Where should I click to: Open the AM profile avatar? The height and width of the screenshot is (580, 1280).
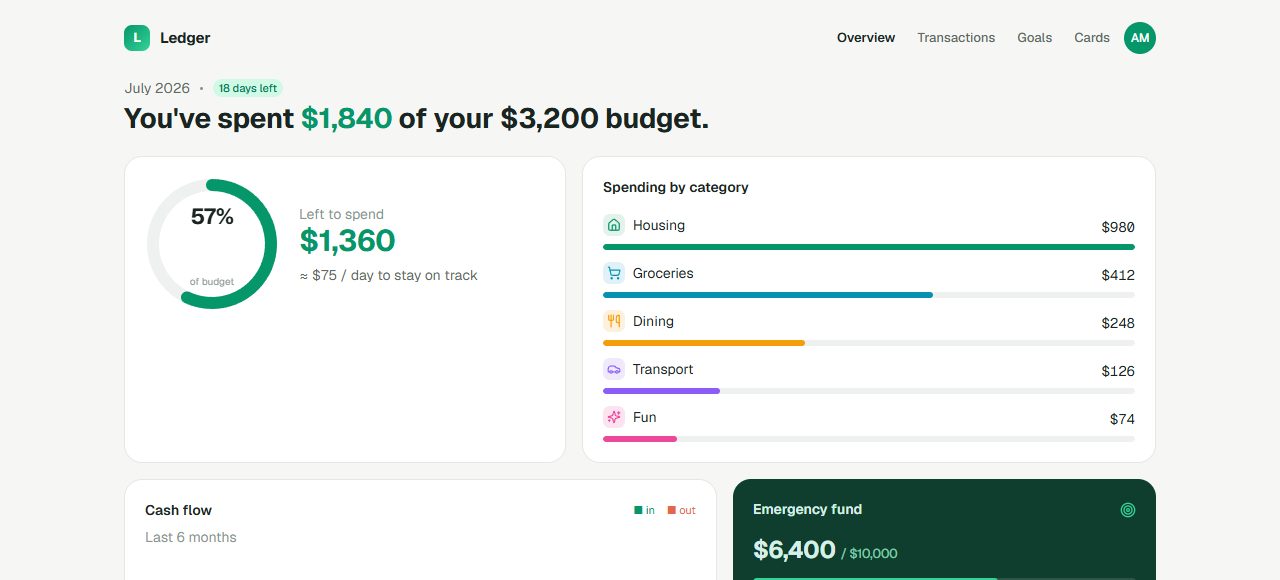1140,38
